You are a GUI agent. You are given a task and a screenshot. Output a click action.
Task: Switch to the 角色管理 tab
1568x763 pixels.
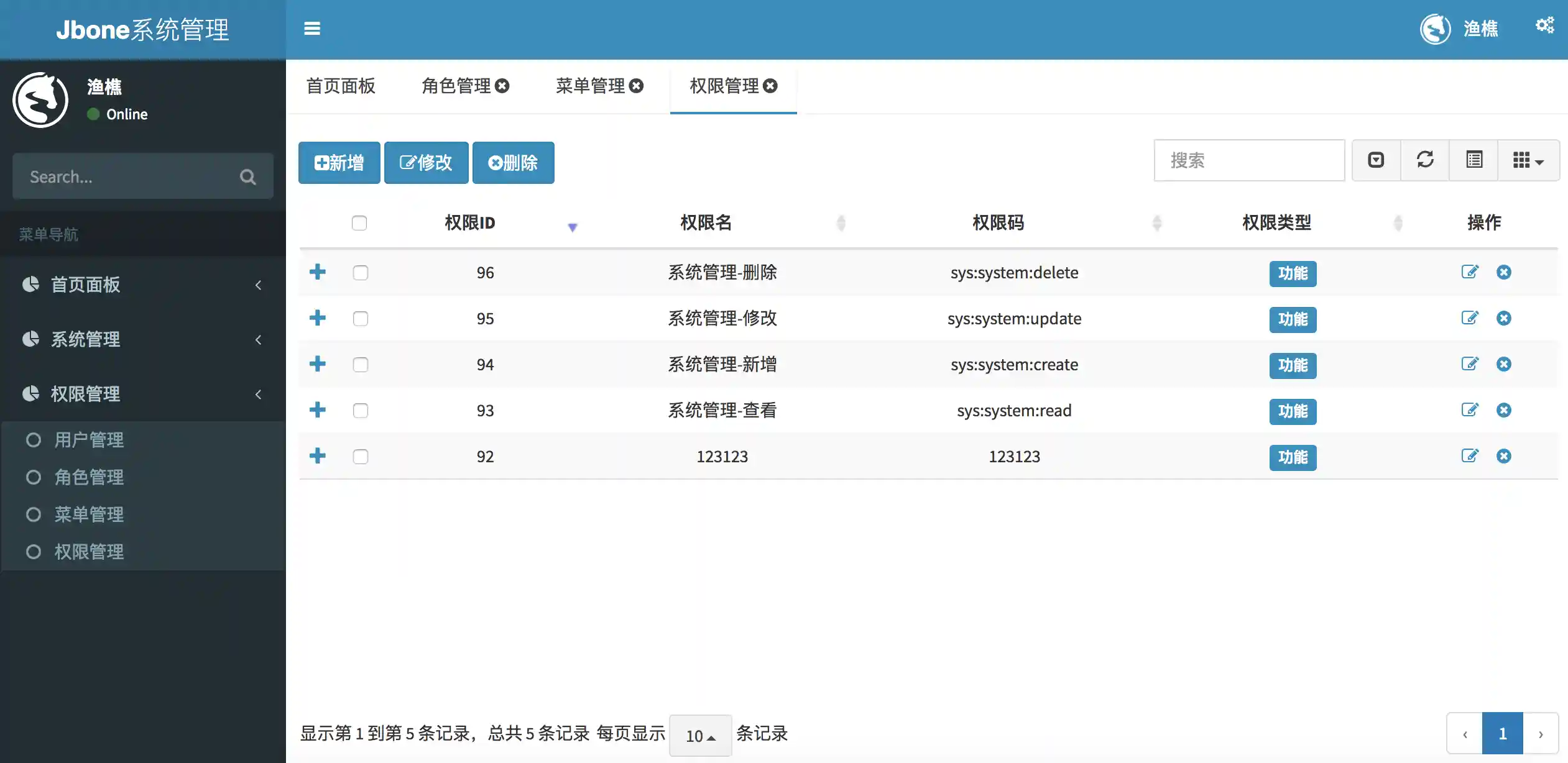[x=456, y=86]
